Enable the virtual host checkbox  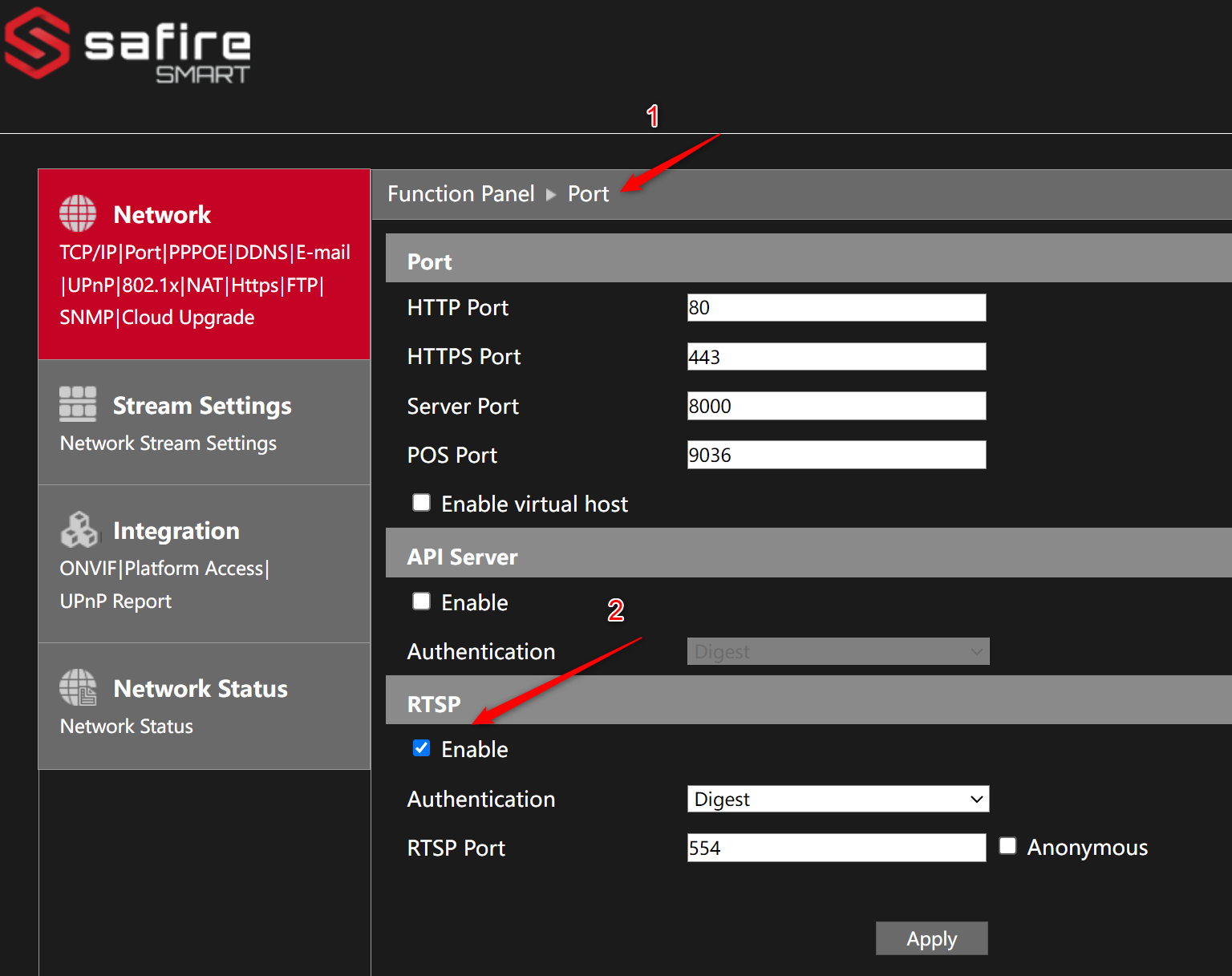click(x=421, y=502)
